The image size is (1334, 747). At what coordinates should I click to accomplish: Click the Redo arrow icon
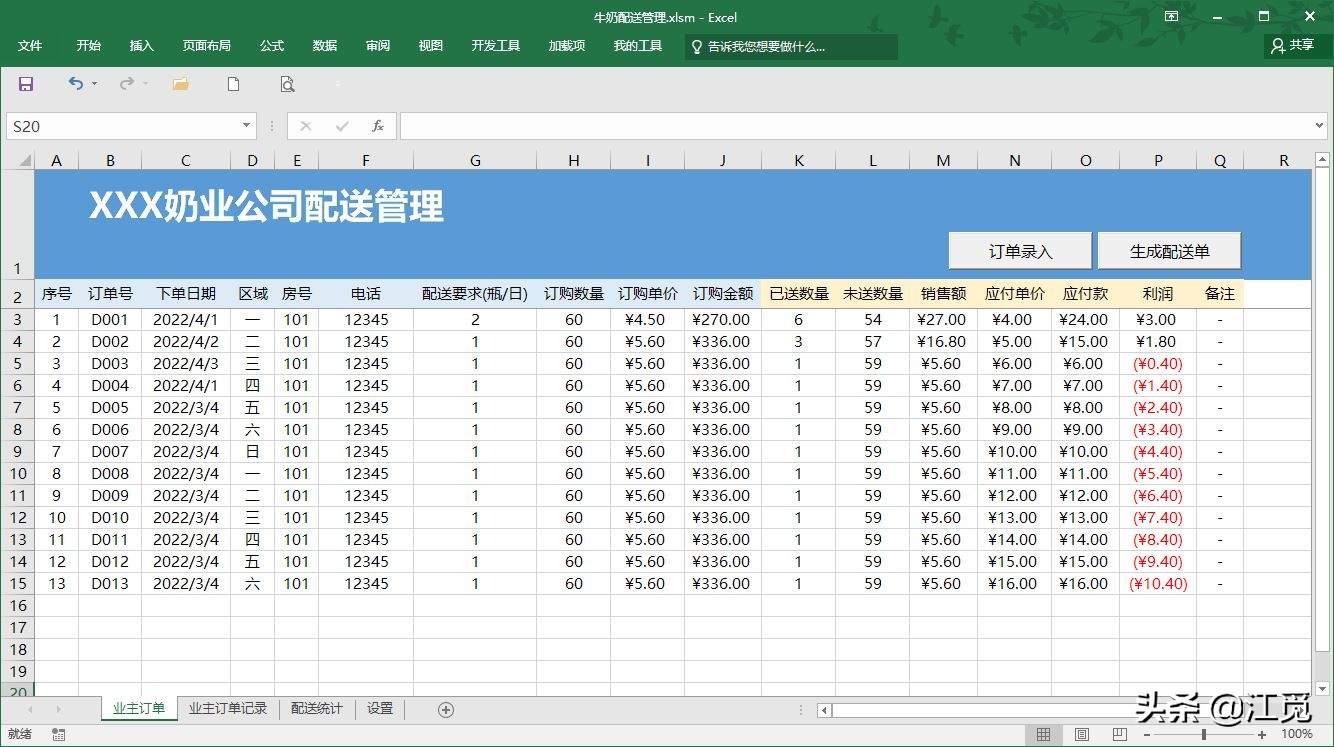(x=126, y=84)
